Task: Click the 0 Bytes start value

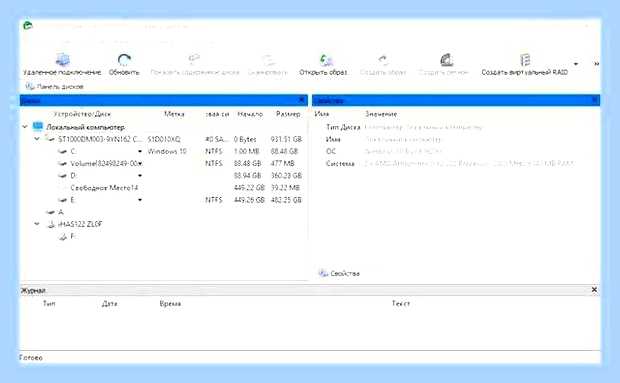Action: tap(245, 139)
